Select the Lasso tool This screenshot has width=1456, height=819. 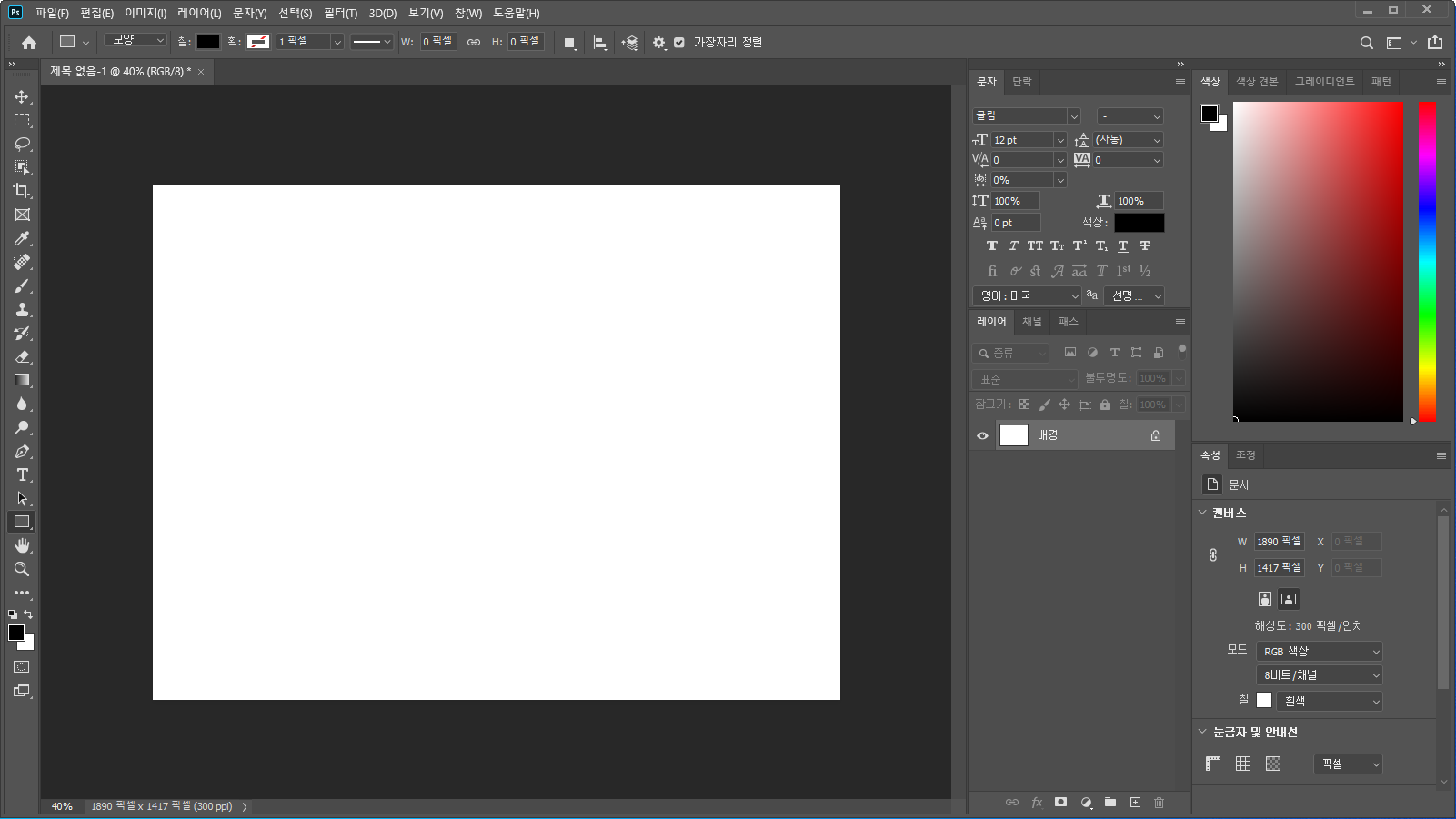tap(22, 144)
